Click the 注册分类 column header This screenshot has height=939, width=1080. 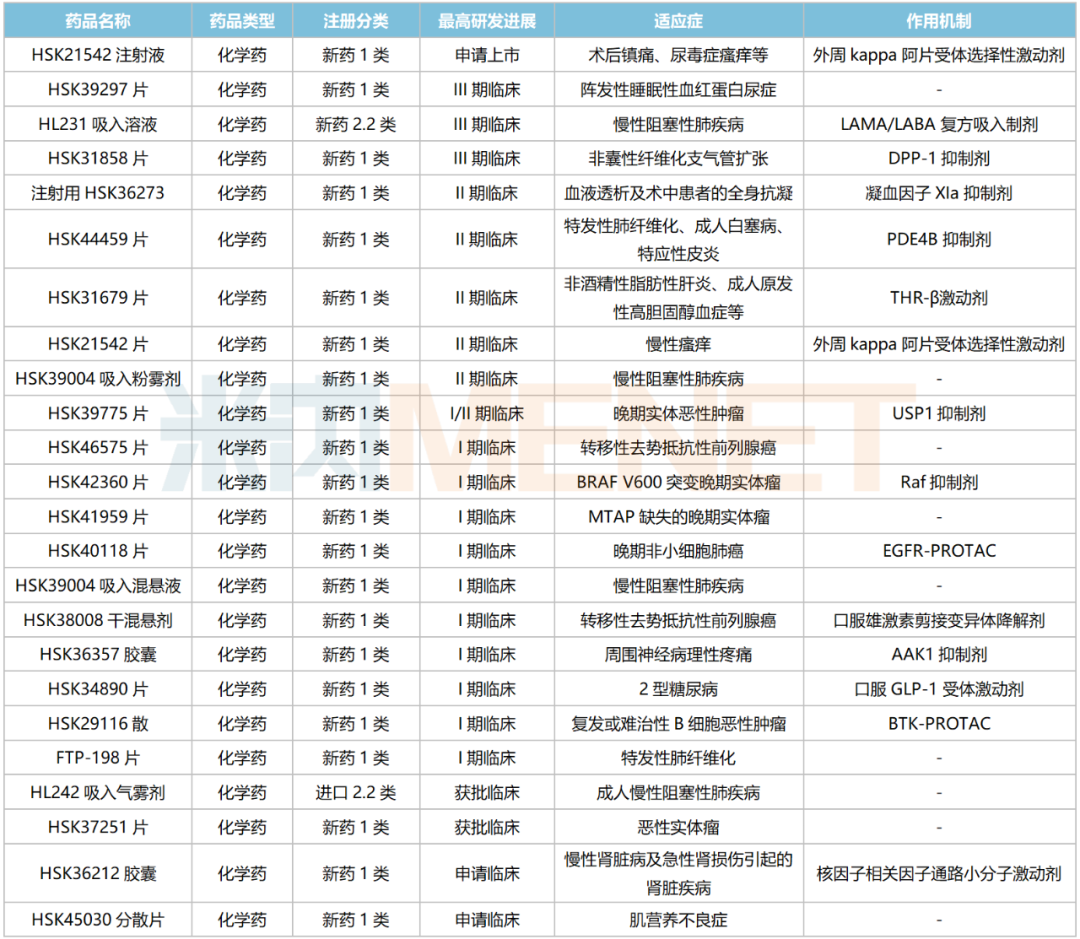(356, 21)
